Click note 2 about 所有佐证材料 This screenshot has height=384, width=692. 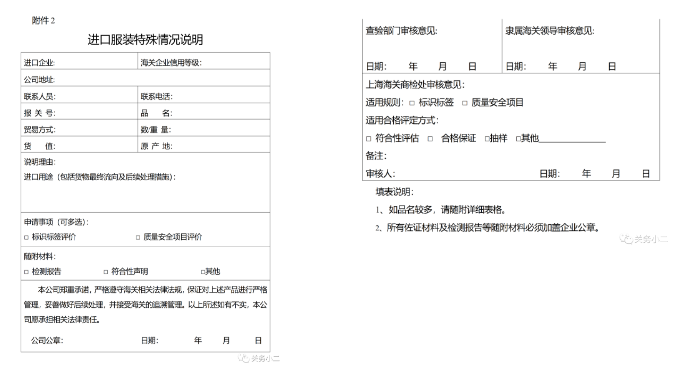488,228
